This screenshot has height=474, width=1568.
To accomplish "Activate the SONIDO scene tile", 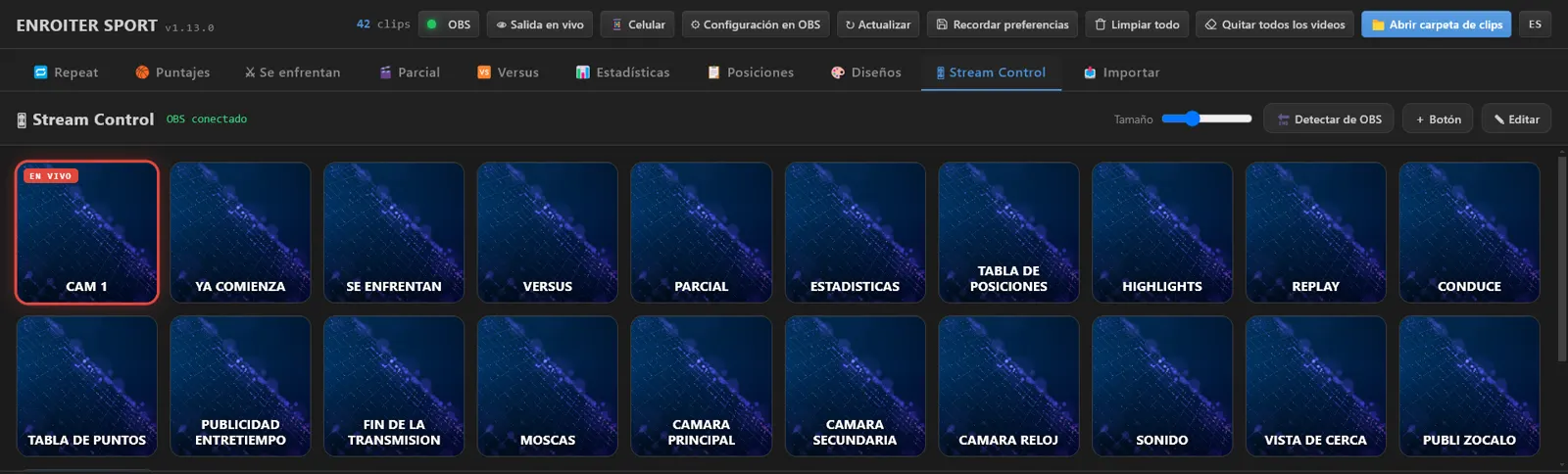I will coord(1162,386).
